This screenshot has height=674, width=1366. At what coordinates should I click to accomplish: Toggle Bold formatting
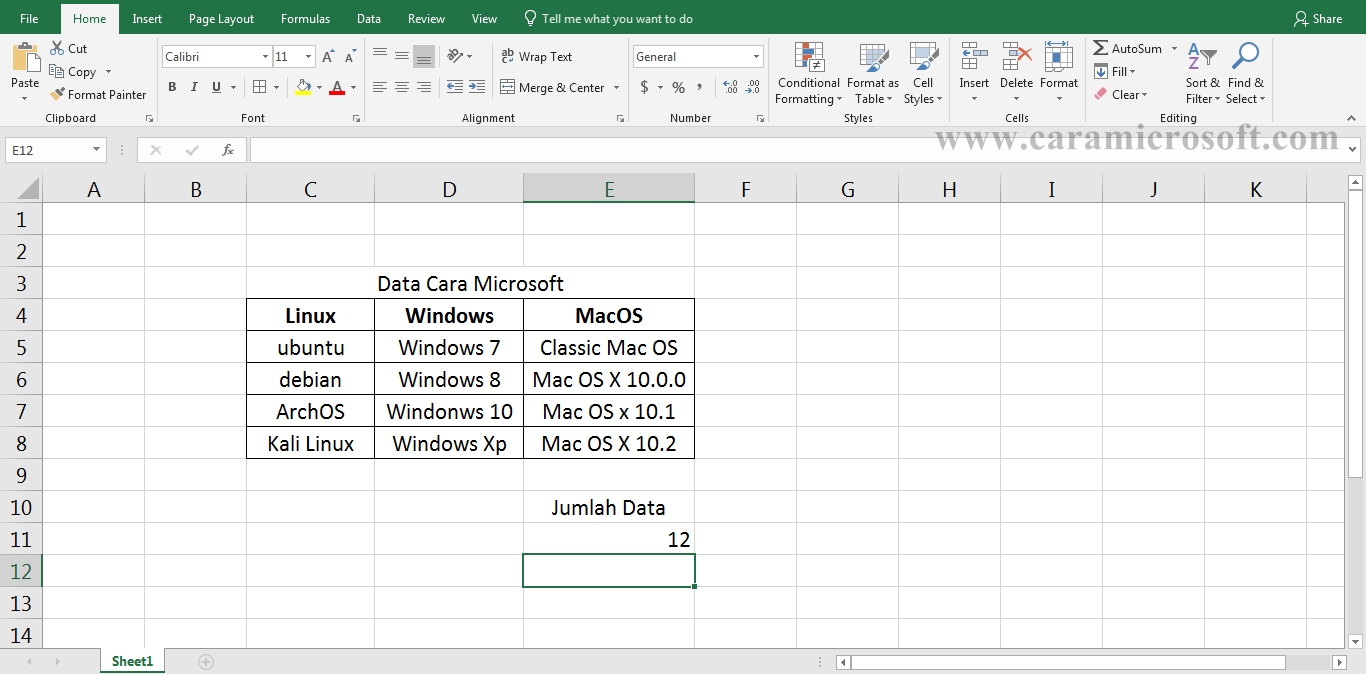[x=172, y=87]
